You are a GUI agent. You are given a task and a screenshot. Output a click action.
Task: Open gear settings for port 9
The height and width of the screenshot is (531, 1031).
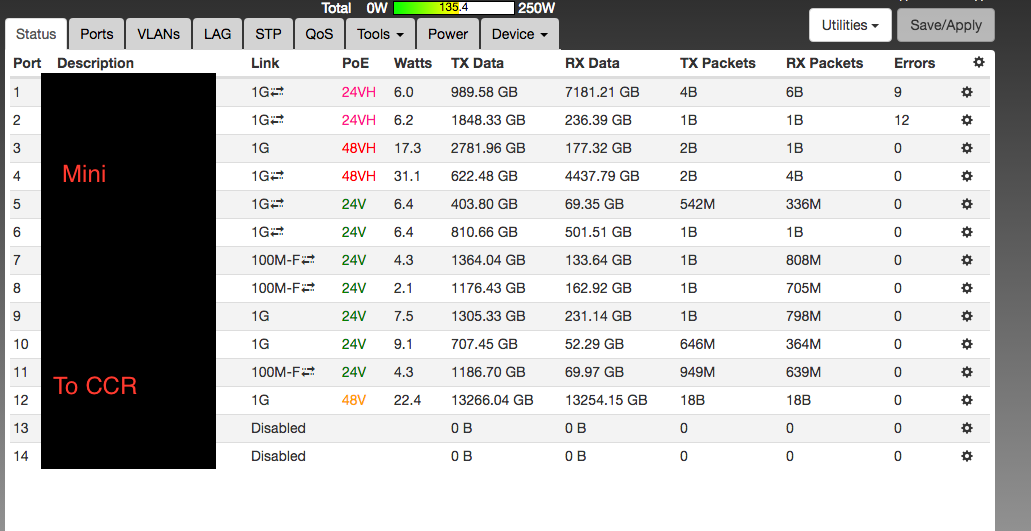click(x=967, y=316)
